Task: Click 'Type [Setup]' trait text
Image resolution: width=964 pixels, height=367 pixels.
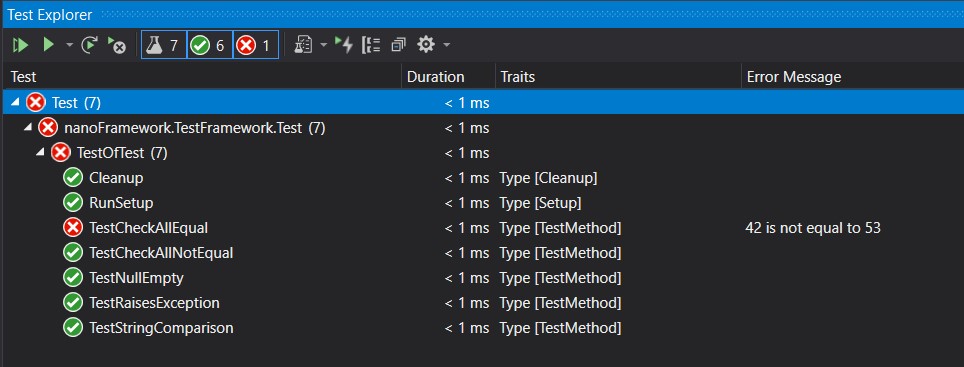Action: (x=540, y=203)
